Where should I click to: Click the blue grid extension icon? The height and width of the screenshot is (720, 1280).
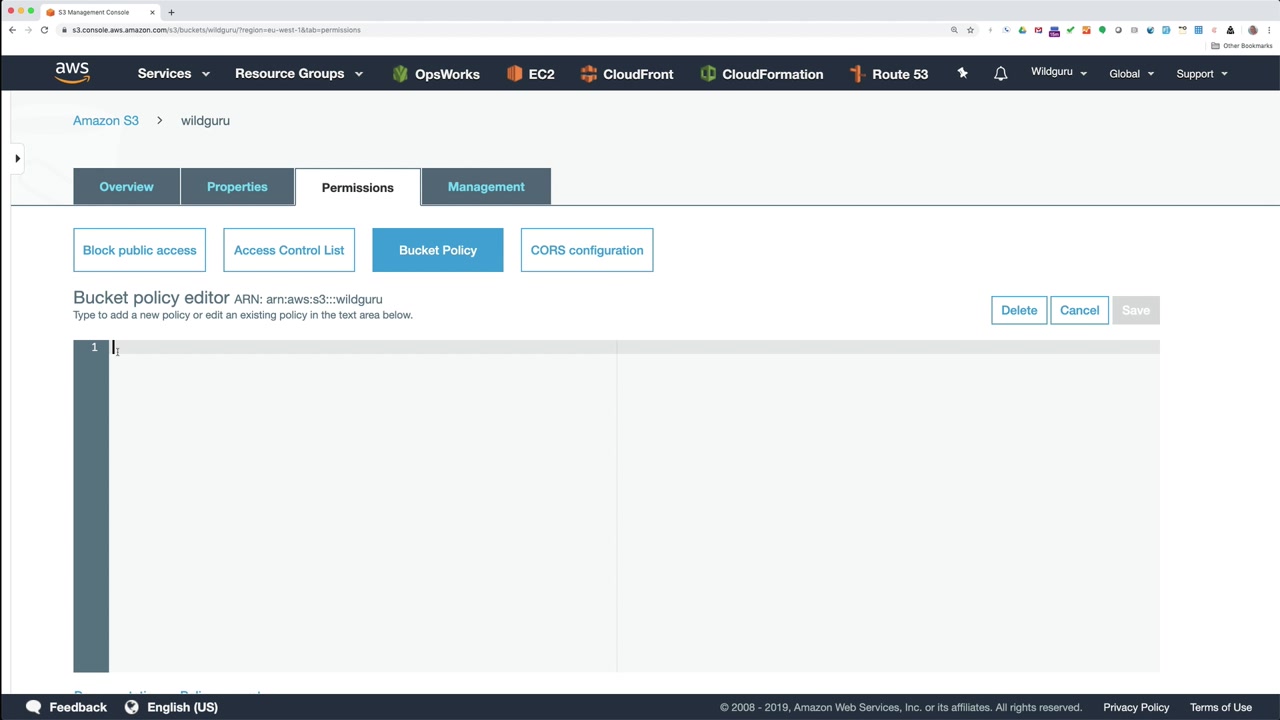[x=1198, y=30]
